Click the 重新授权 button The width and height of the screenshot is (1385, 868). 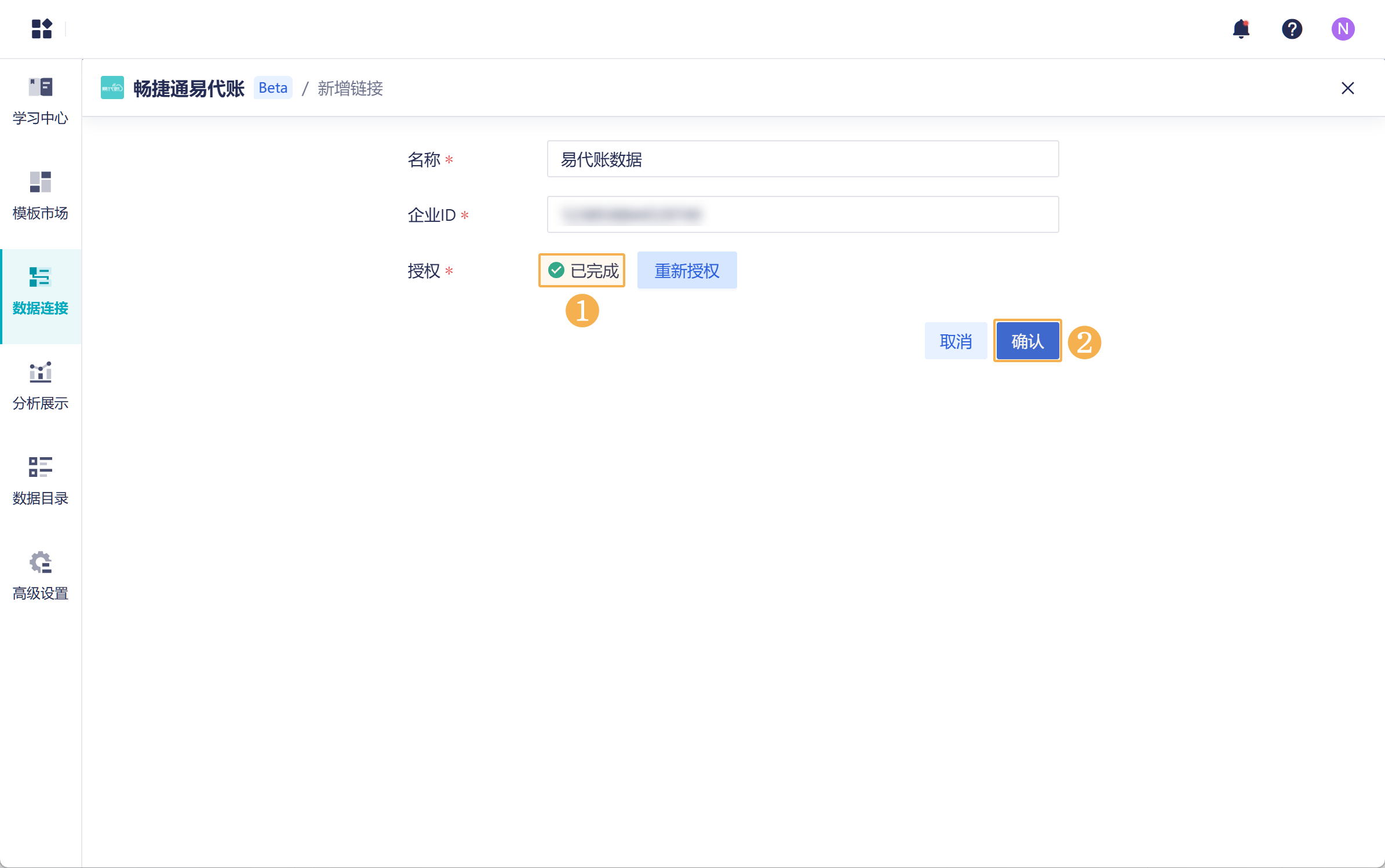[x=687, y=270]
